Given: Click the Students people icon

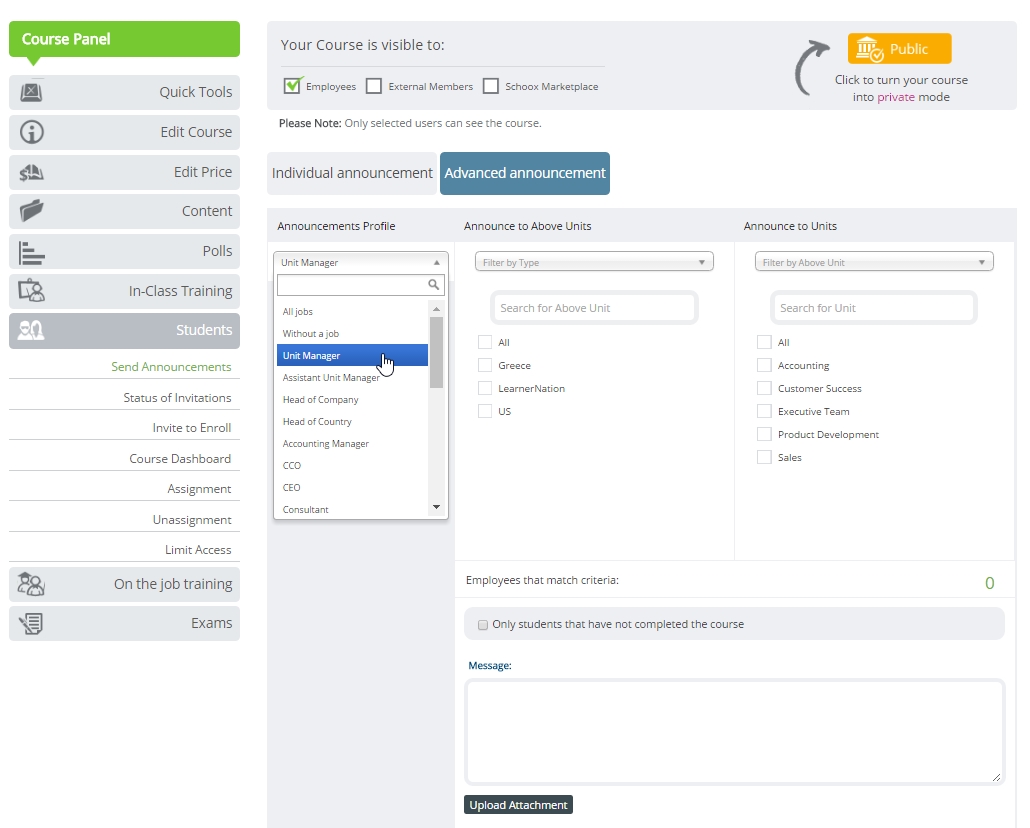Looking at the screenshot, I should pyautogui.click(x=31, y=330).
